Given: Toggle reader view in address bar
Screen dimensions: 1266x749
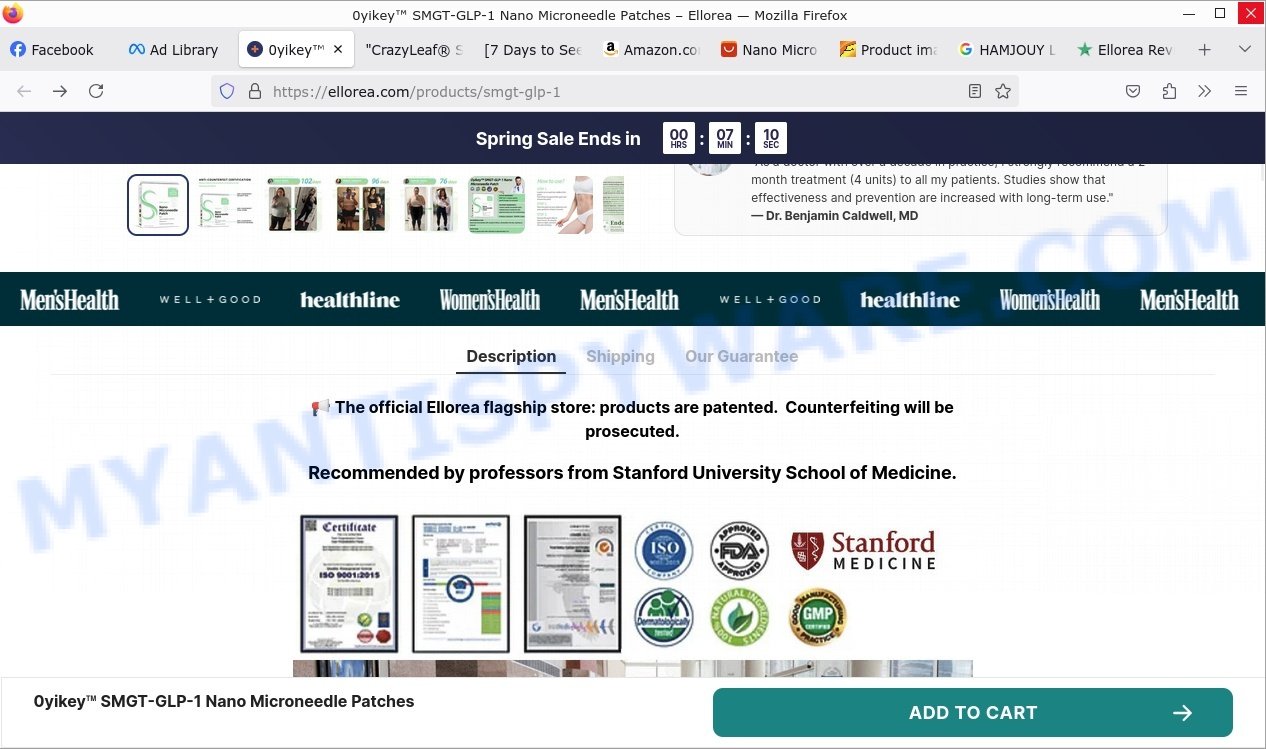Looking at the screenshot, I should (975, 91).
